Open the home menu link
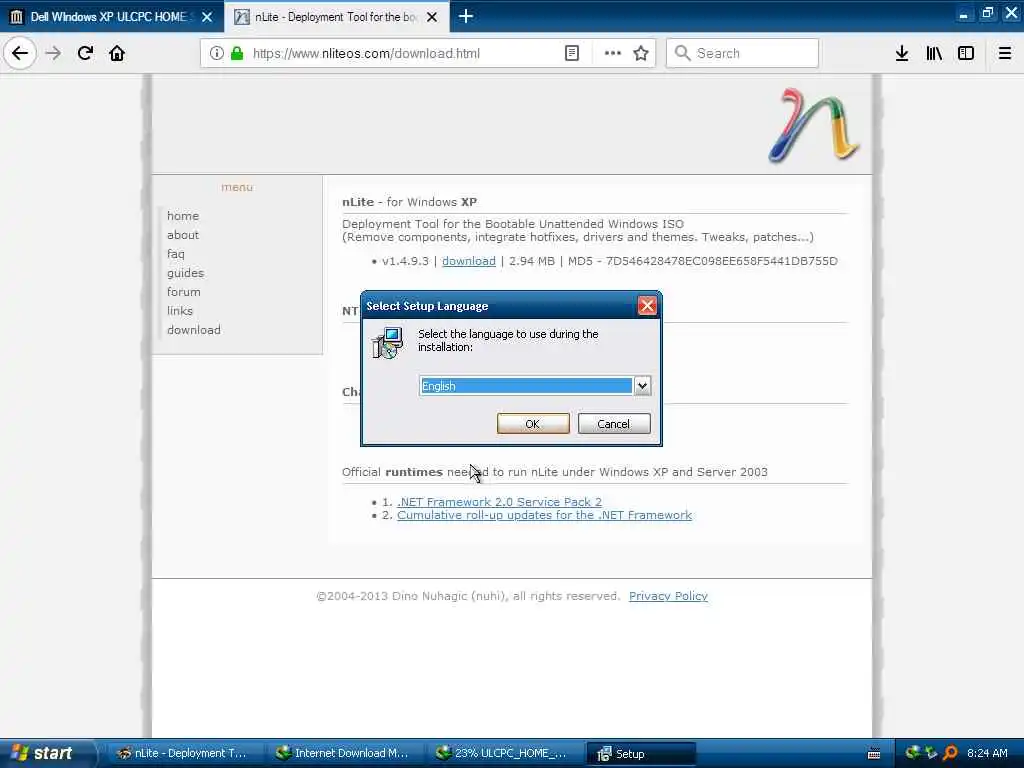This screenshot has width=1024, height=768. click(x=183, y=216)
